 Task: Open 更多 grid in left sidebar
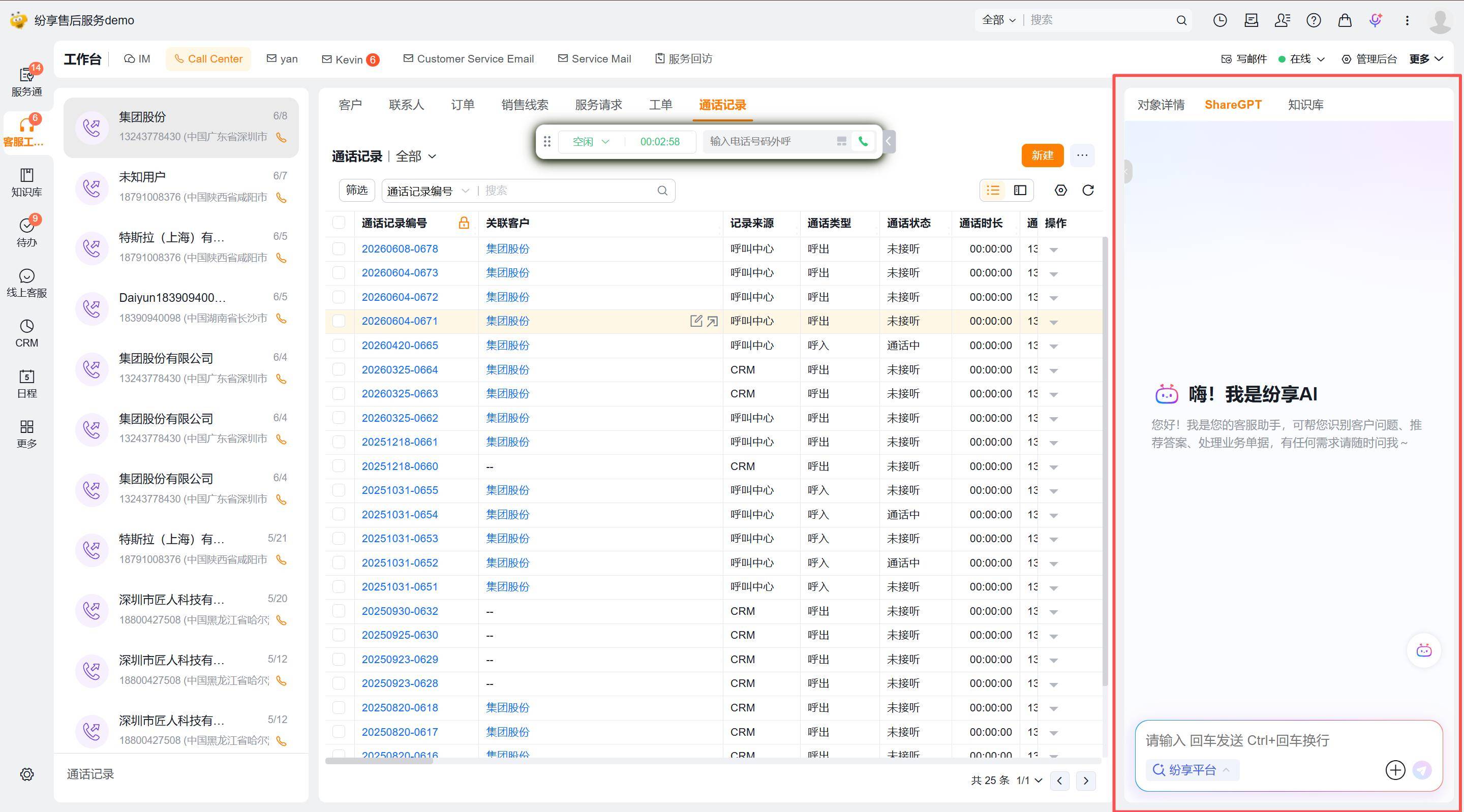(27, 434)
